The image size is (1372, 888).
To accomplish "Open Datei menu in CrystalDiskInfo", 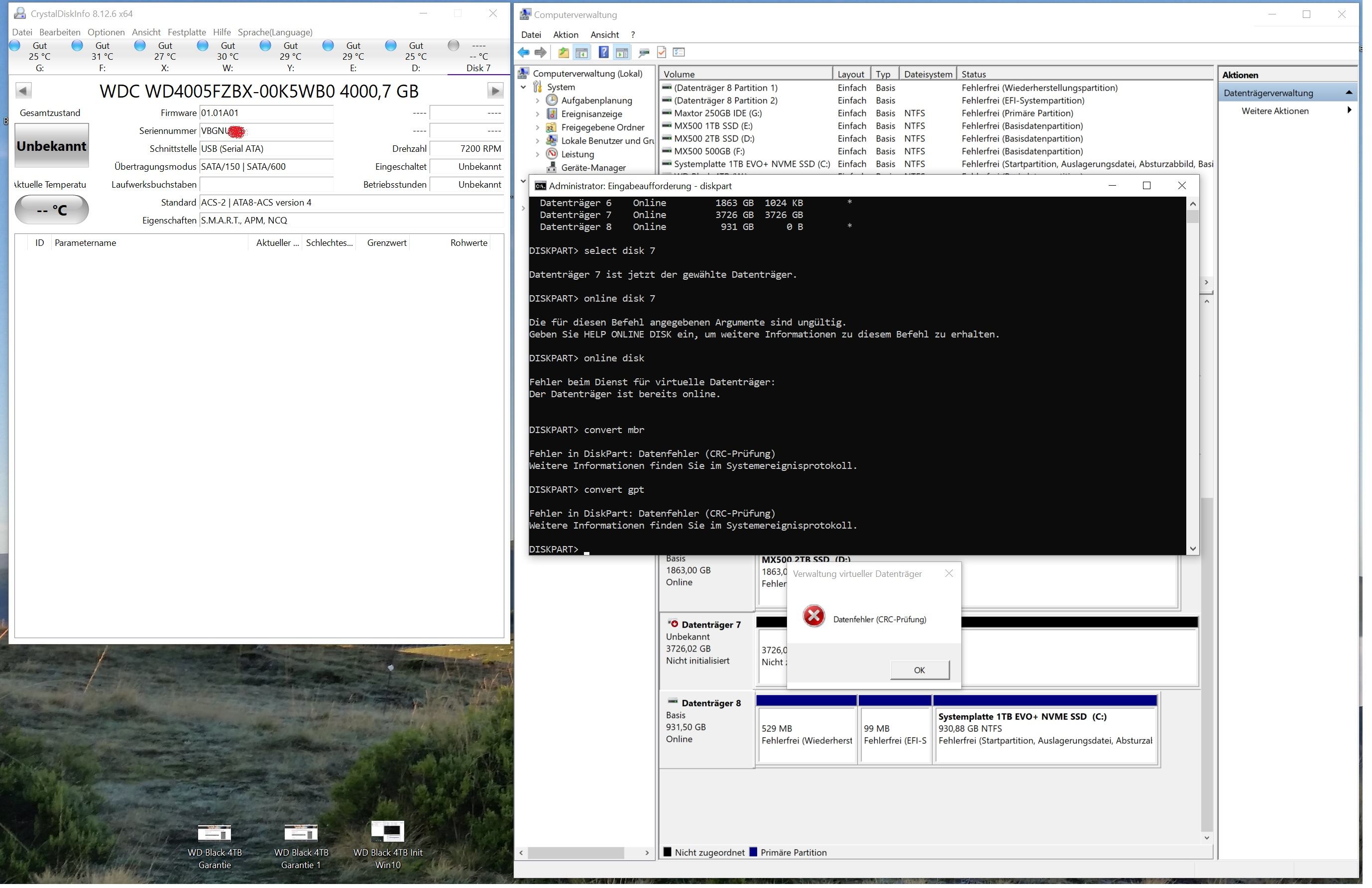I will point(22,32).
